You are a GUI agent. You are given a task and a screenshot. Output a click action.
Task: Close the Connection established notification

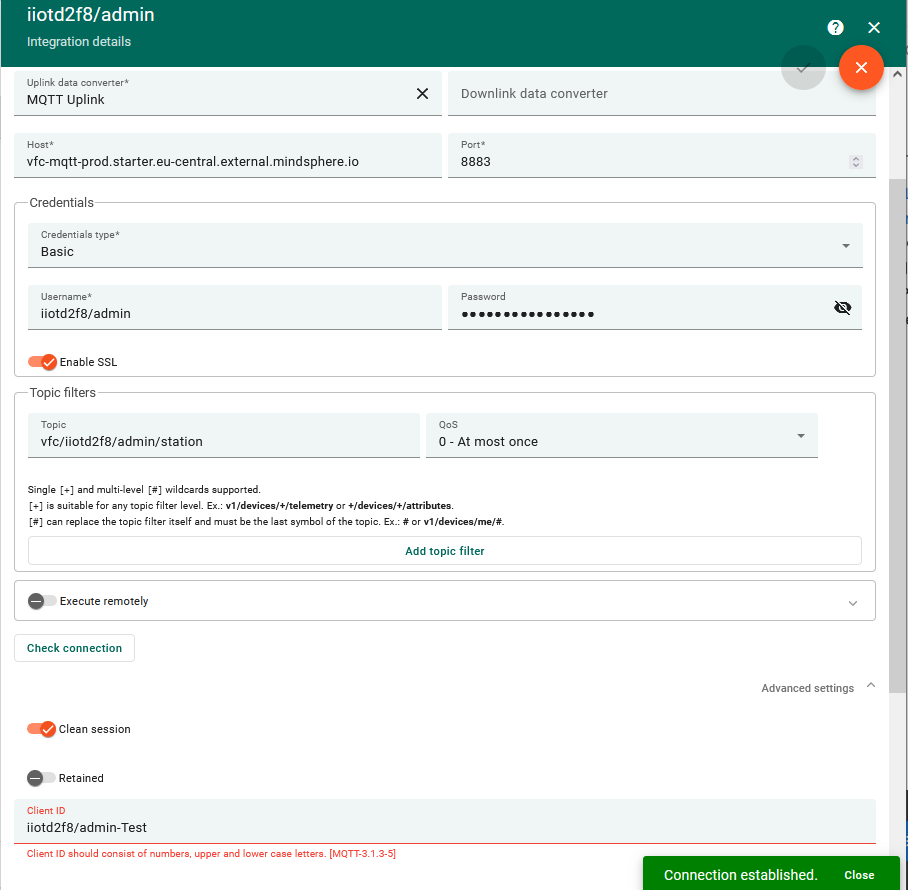(859, 874)
